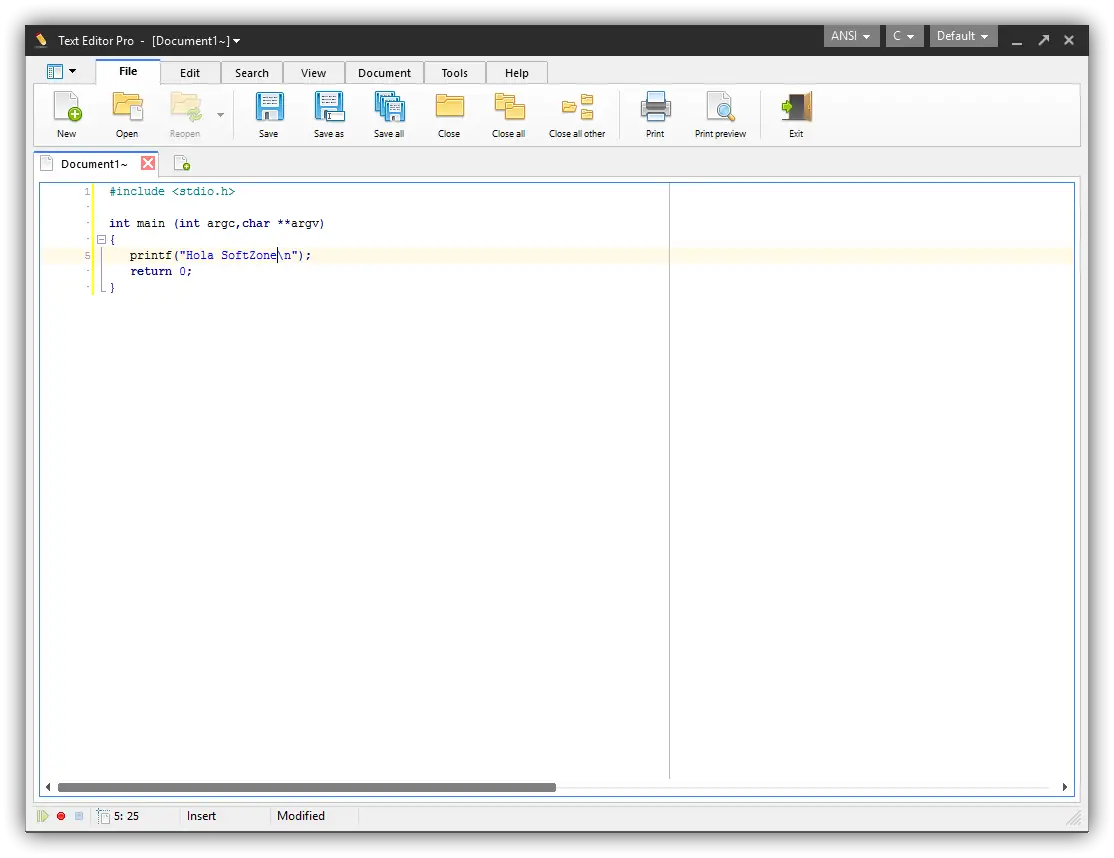Image resolution: width=1114 pixels, height=858 pixels.
Task: Save the document with the Save icon
Action: click(269, 107)
